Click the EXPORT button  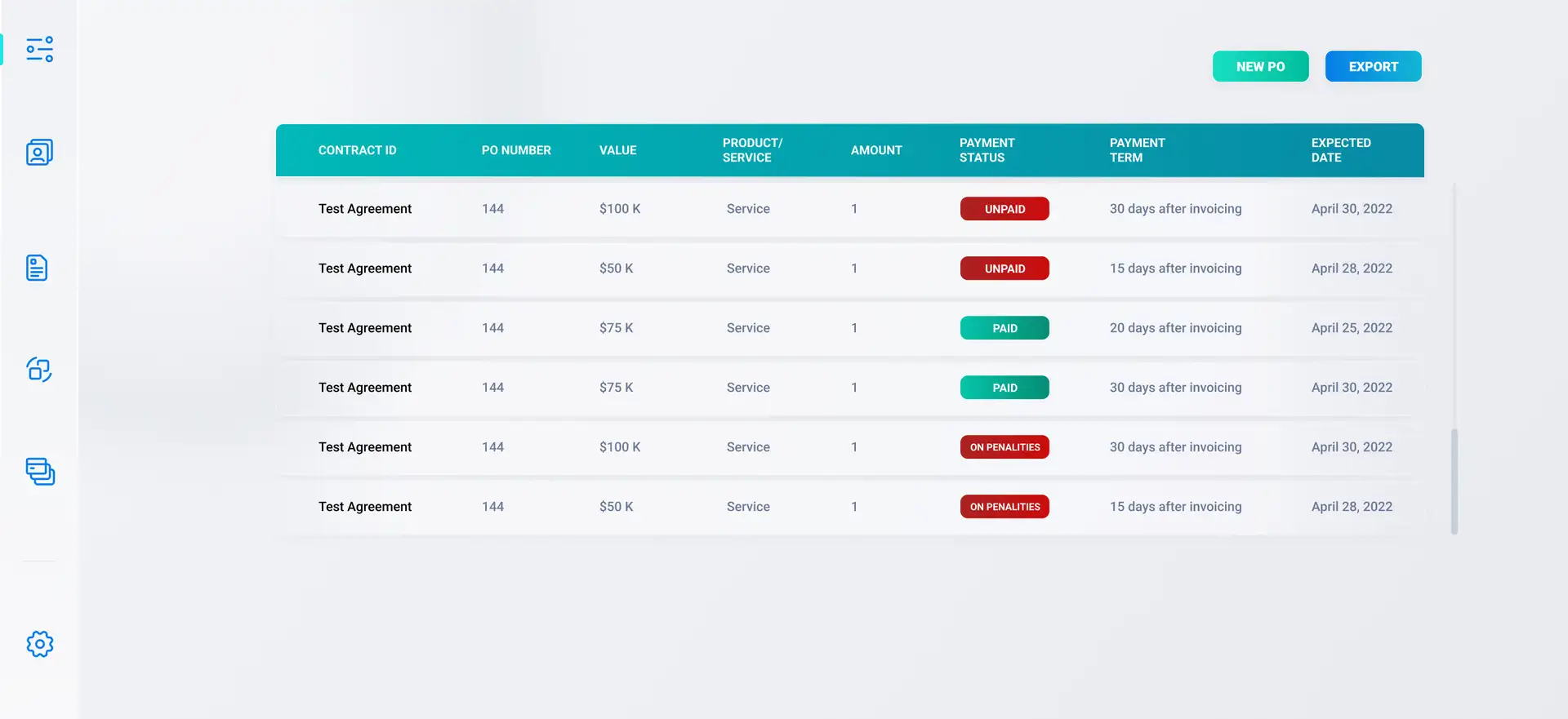coord(1373,67)
